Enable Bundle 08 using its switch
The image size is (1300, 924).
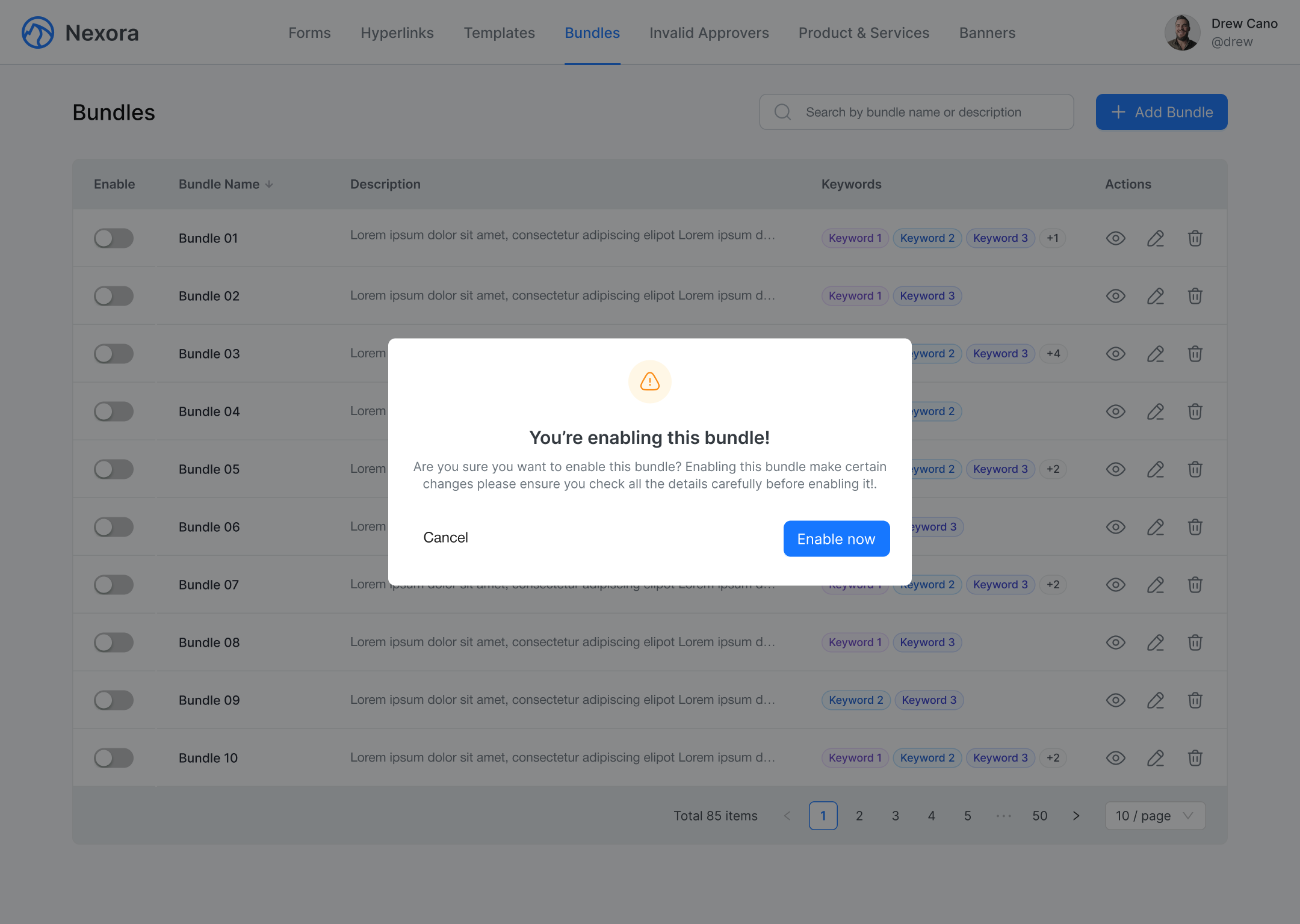(x=114, y=642)
